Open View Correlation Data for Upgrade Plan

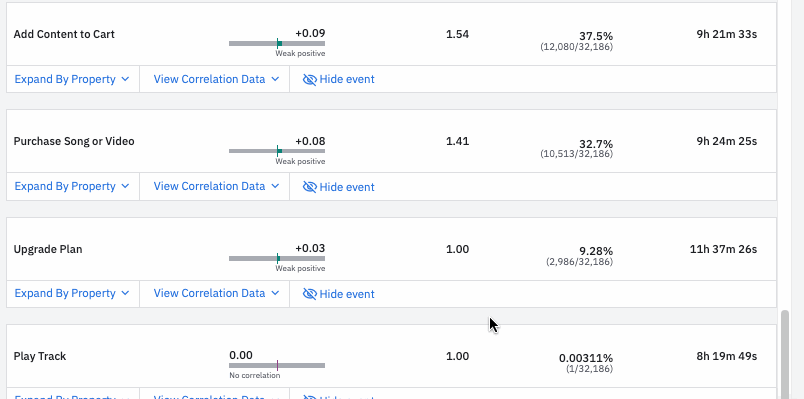pos(216,293)
